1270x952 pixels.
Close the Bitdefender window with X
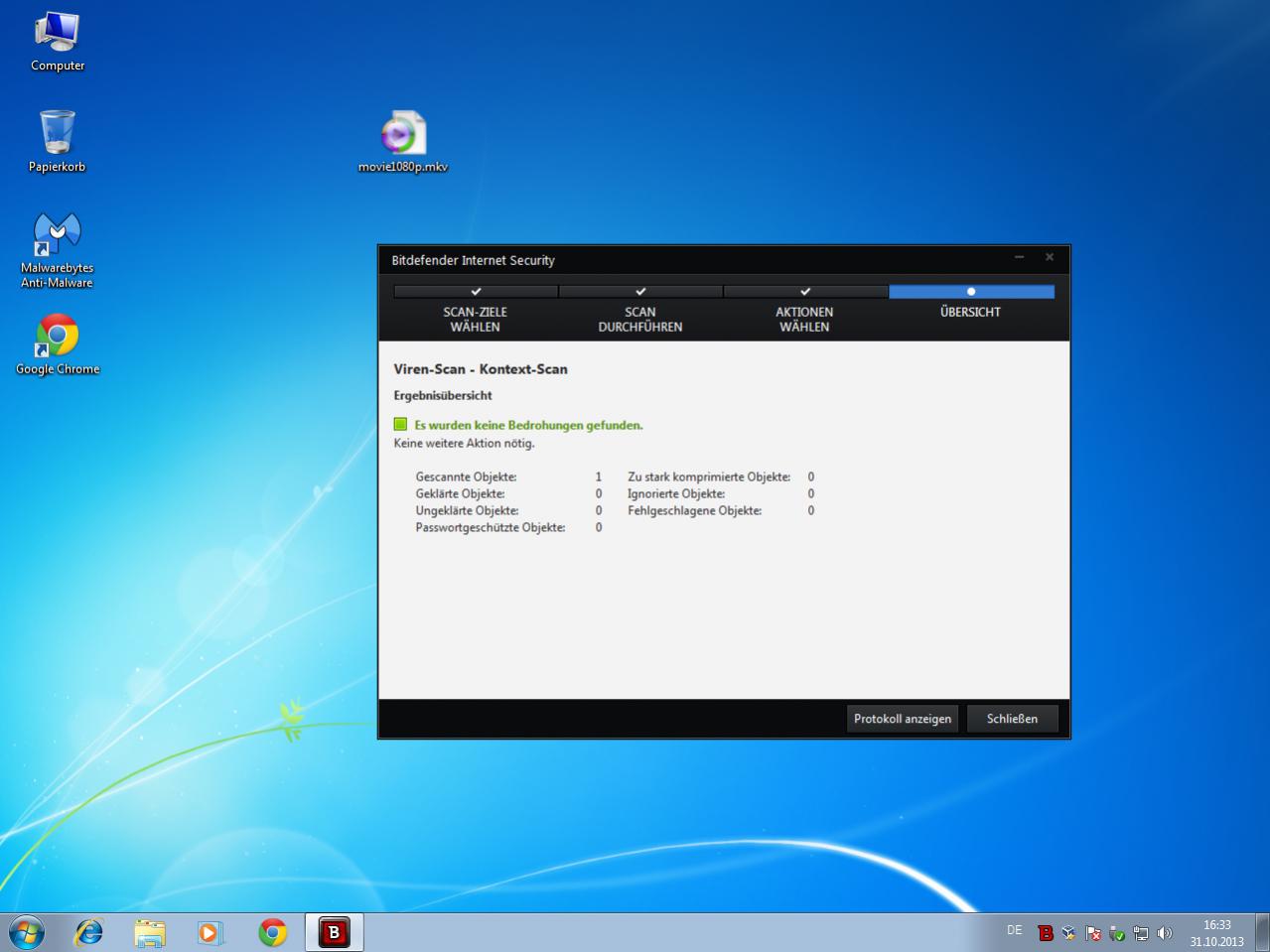click(x=1049, y=257)
